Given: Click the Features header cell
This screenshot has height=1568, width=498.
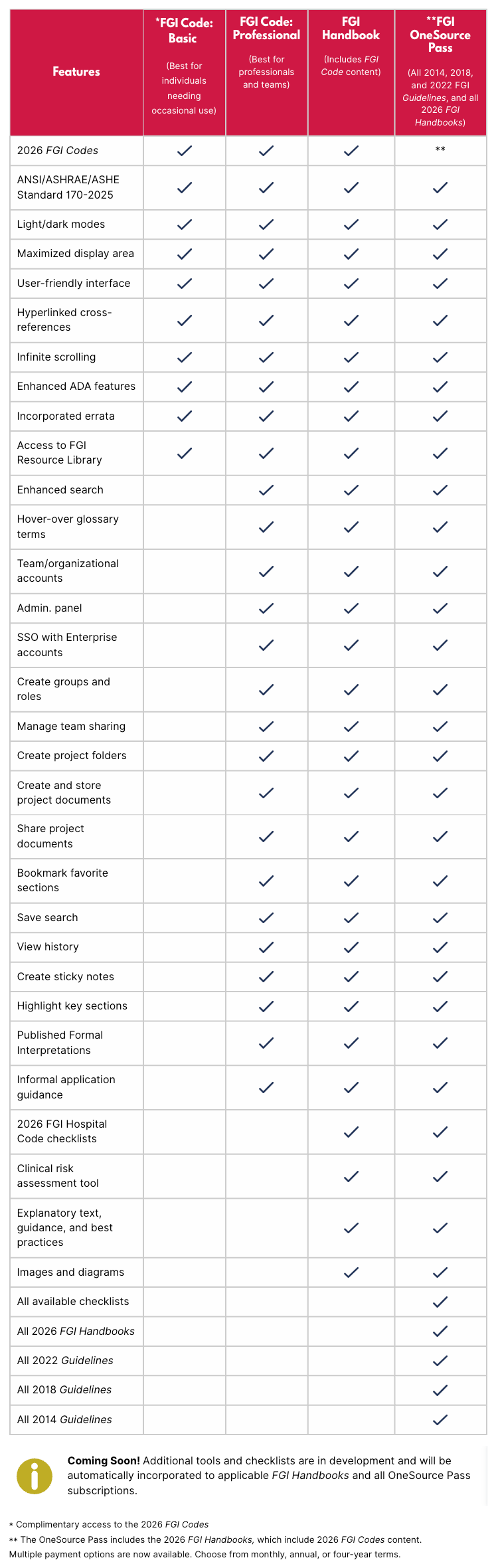Looking at the screenshot, I should coord(76,72).
